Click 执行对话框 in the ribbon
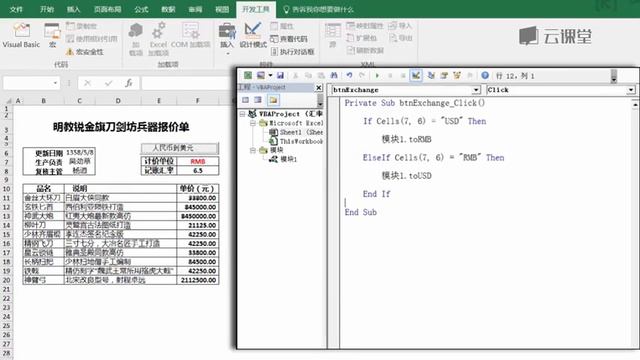Image resolution: width=640 pixels, height=360 pixels. (292, 52)
